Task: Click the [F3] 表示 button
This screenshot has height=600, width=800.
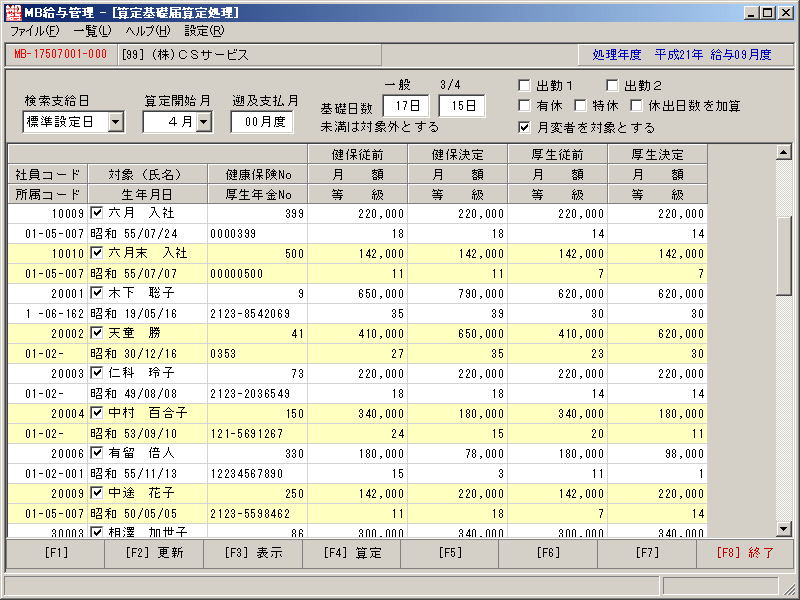Action: pos(253,553)
